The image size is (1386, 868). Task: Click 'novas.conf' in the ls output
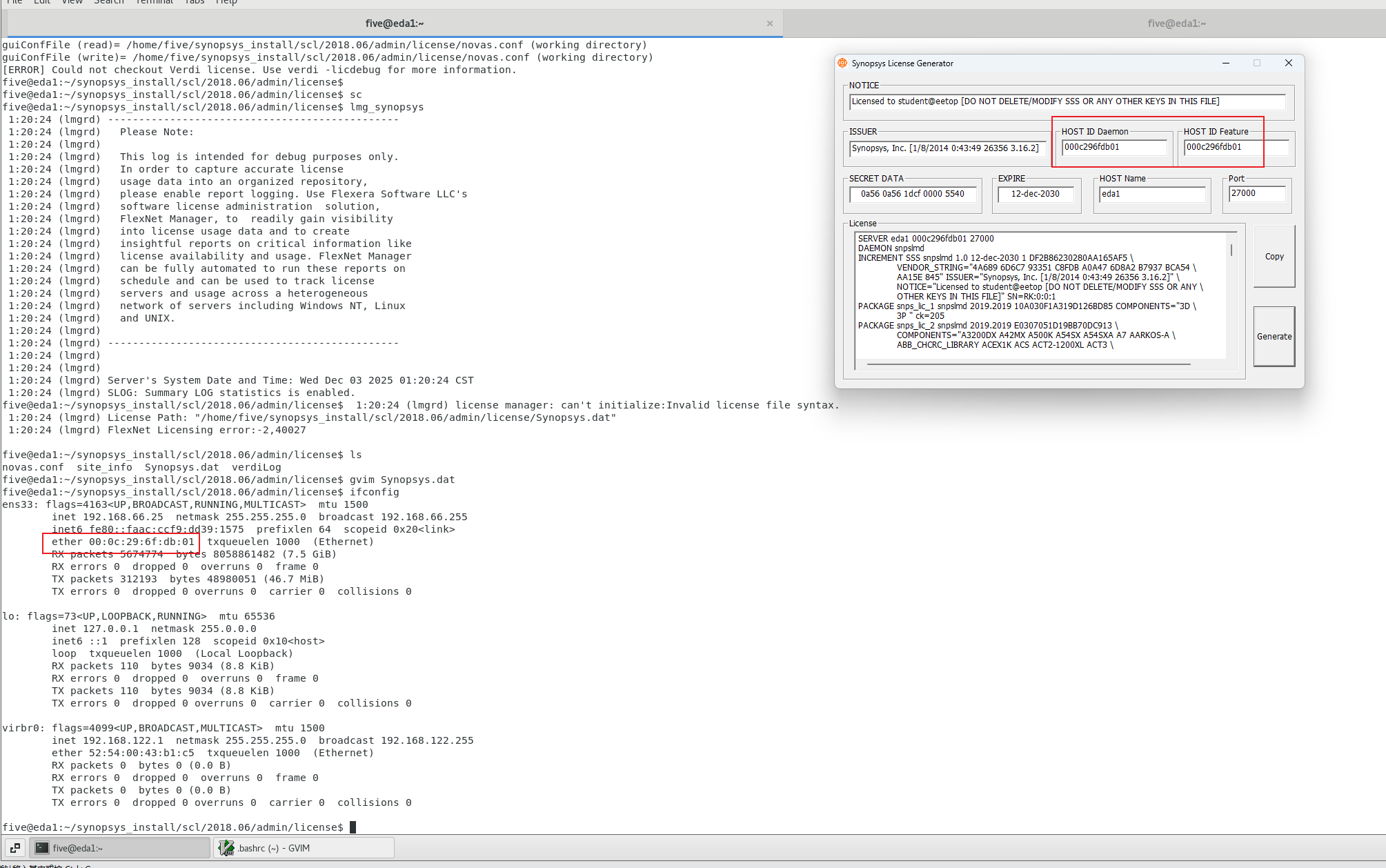(33, 467)
